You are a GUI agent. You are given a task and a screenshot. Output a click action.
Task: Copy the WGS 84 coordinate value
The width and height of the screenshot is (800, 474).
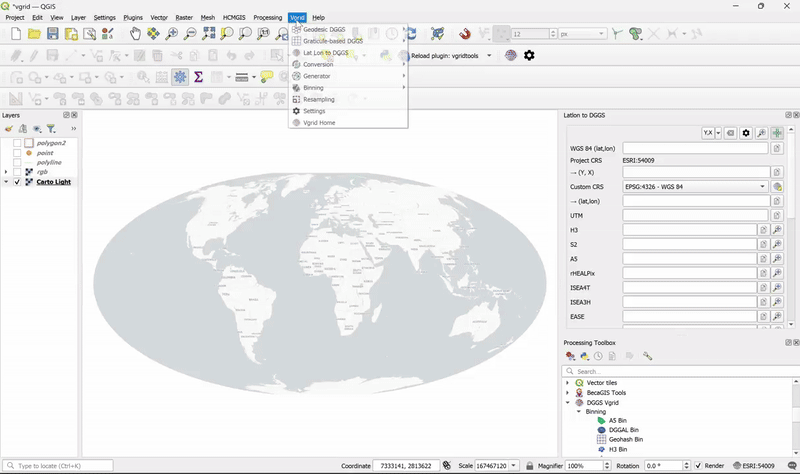[776, 148]
